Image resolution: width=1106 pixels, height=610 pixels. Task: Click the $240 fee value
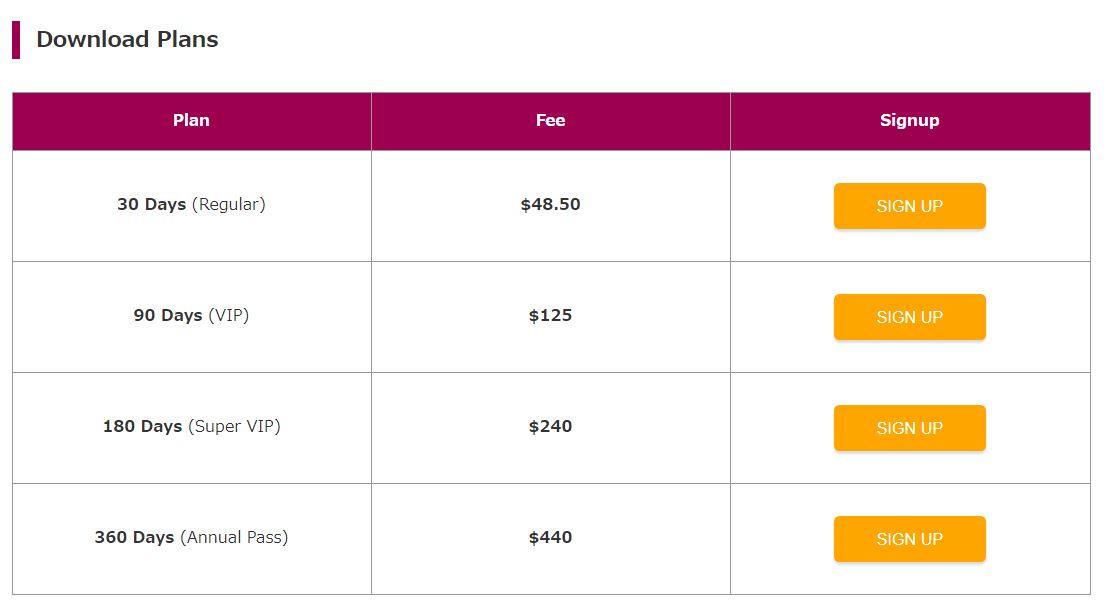pyautogui.click(x=550, y=426)
